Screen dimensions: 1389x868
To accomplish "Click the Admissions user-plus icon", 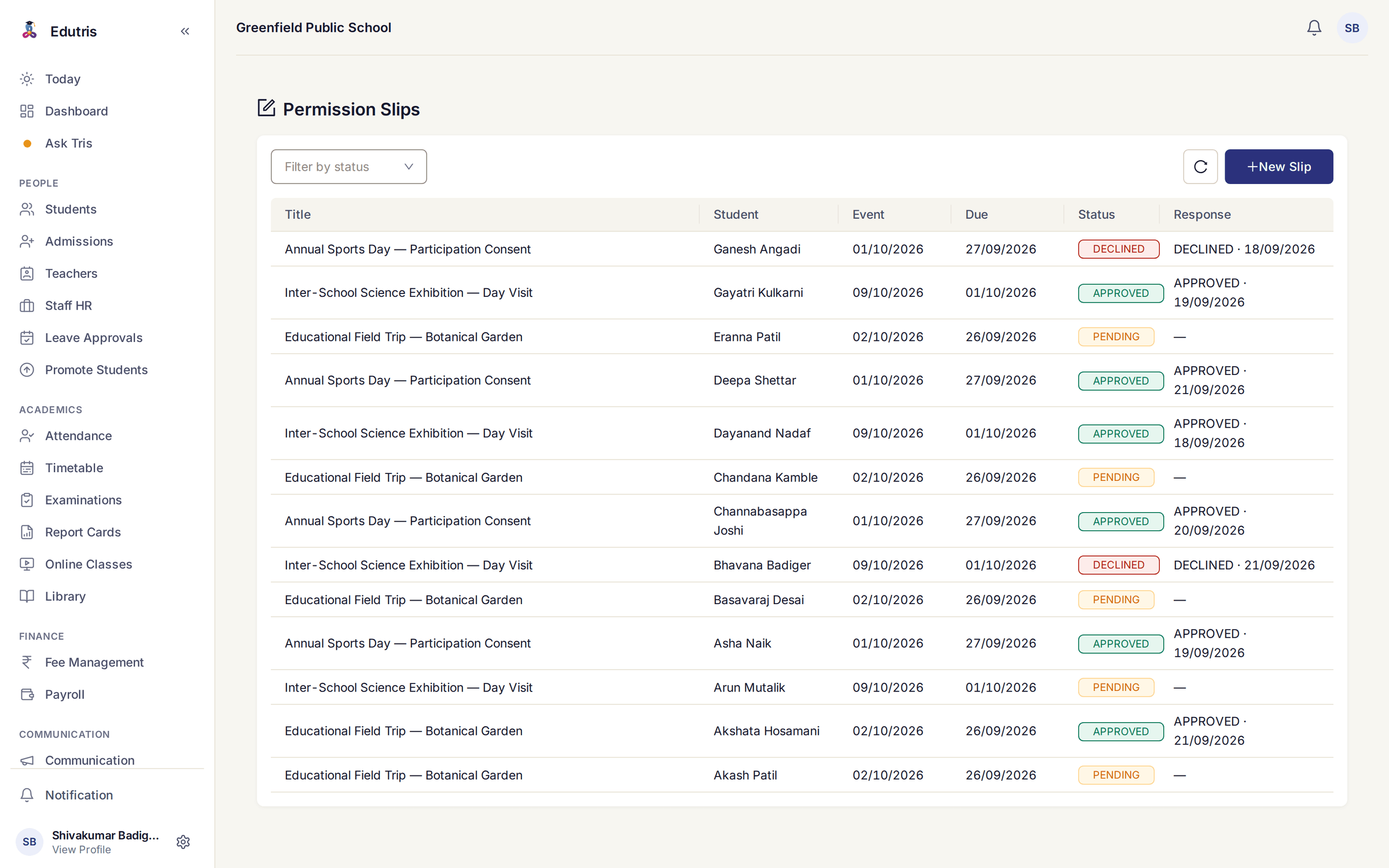I will [27, 241].
